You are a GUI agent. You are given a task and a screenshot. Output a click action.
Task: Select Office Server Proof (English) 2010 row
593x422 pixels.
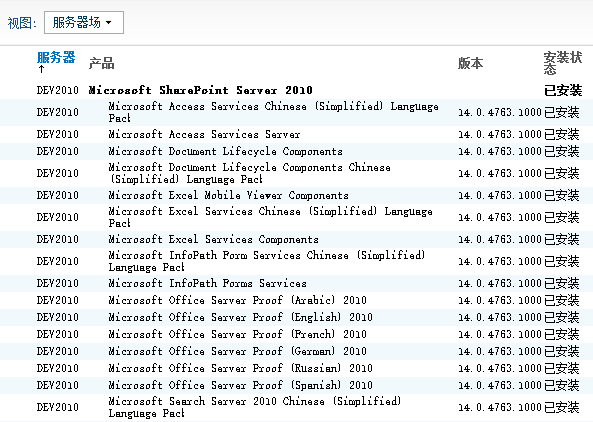(x=296, y=317)
